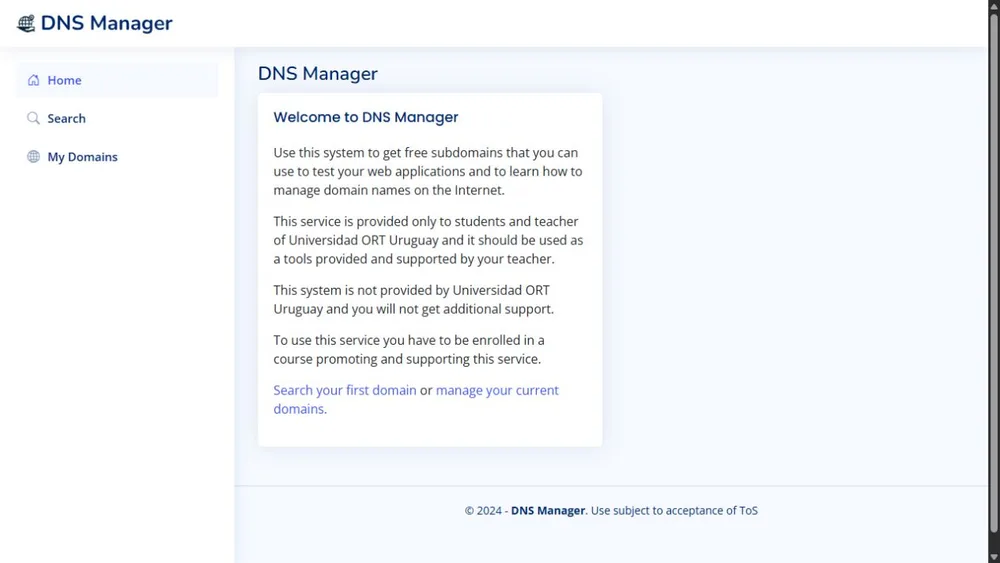1000x563 pixels.
Task: Open My Domains in the sidebar
Action: pos(117,156)
